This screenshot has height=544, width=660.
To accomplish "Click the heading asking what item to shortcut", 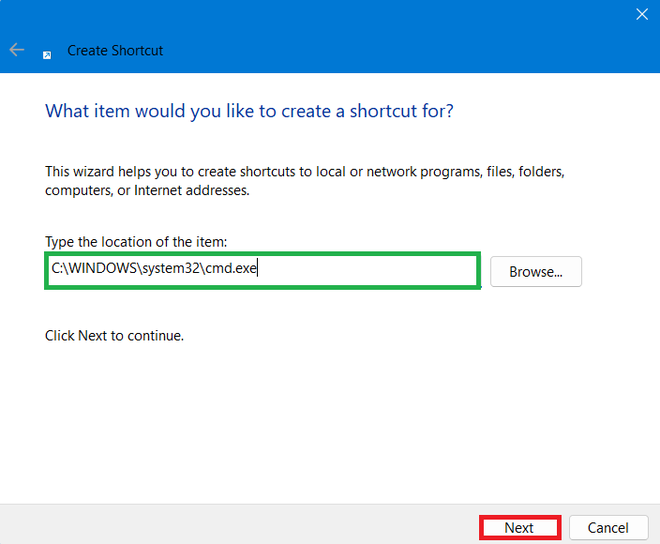I will [x=249, y=110].
